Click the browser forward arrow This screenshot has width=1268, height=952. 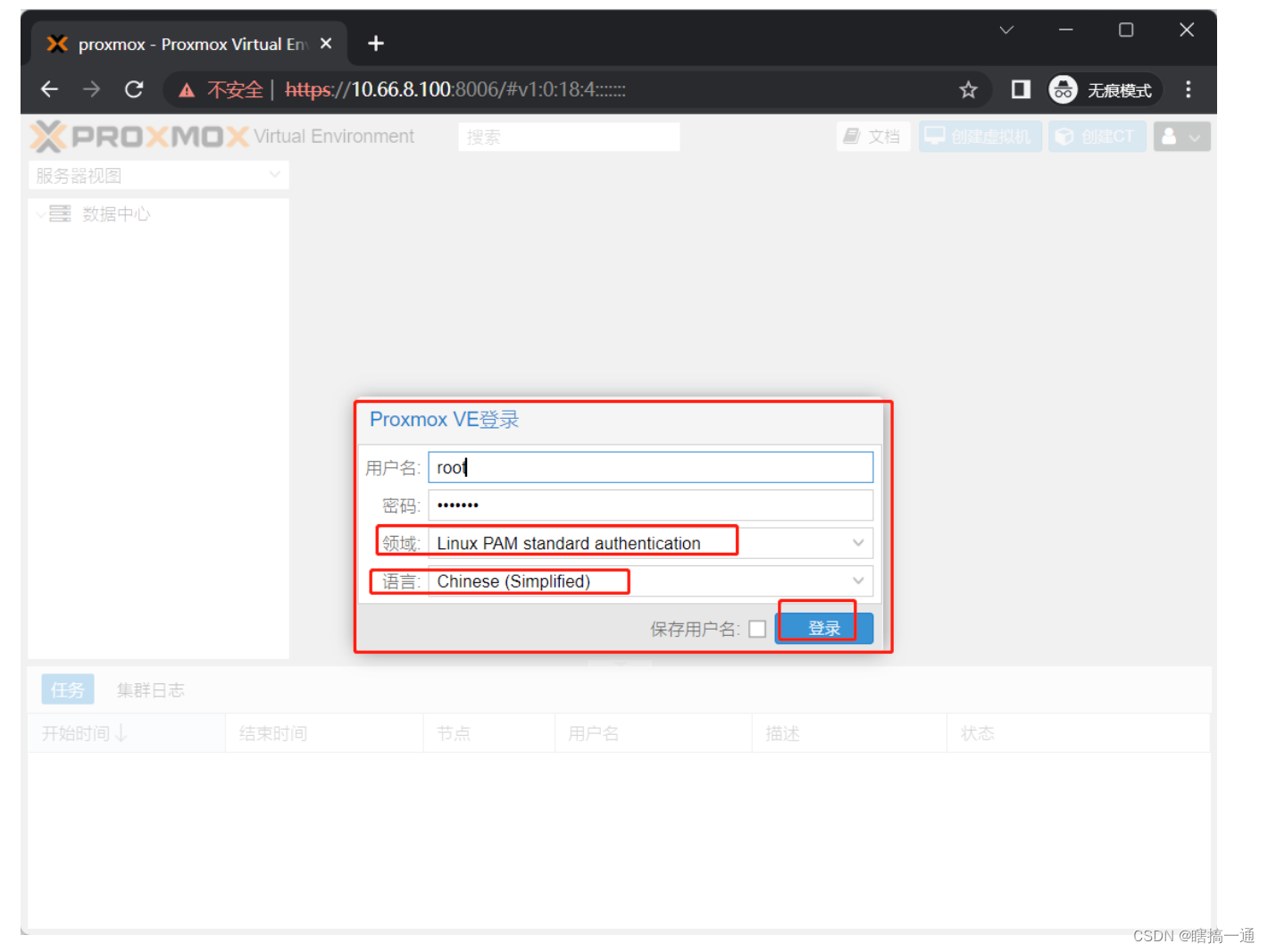coord(91,89)
